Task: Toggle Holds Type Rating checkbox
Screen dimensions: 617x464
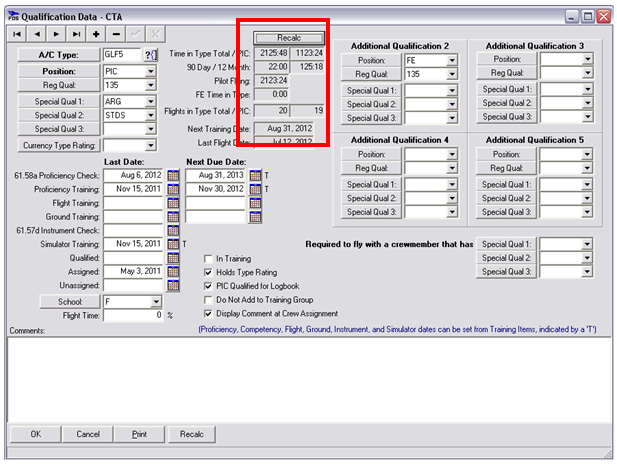Action: coord(208,272)
